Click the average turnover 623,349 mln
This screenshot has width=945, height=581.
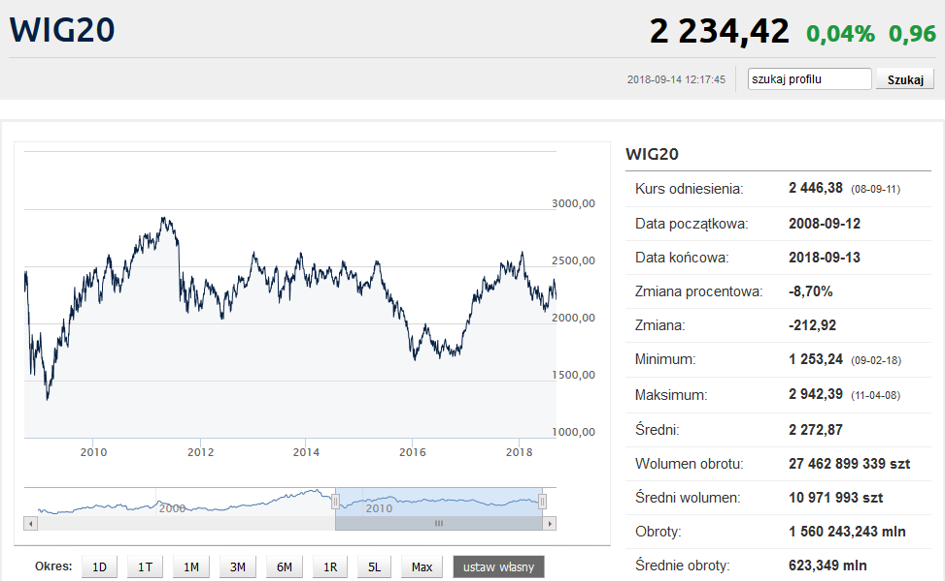827,565
